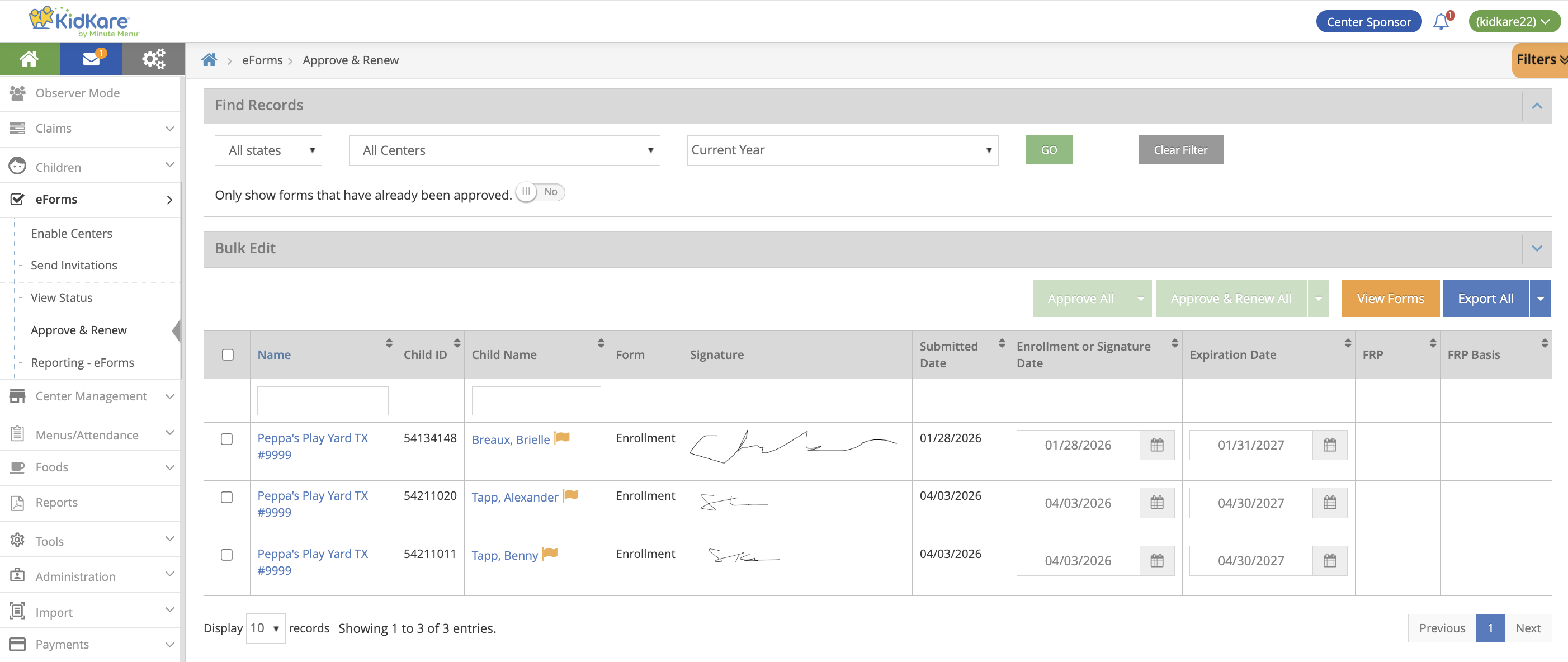The image size is (1568, 662).
Task: Click the green home icon tab
Action: tap(29, 59)
